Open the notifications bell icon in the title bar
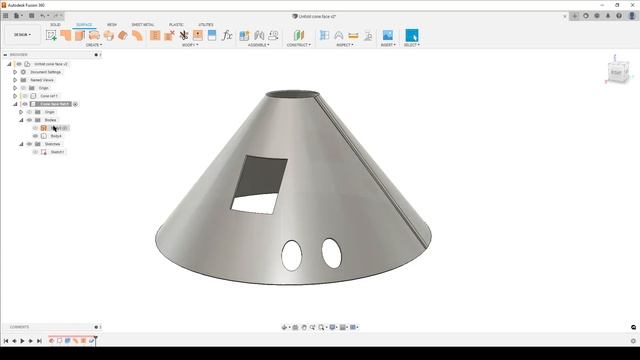The width and height of the screenshot is (640, 360). click(608, 16)
